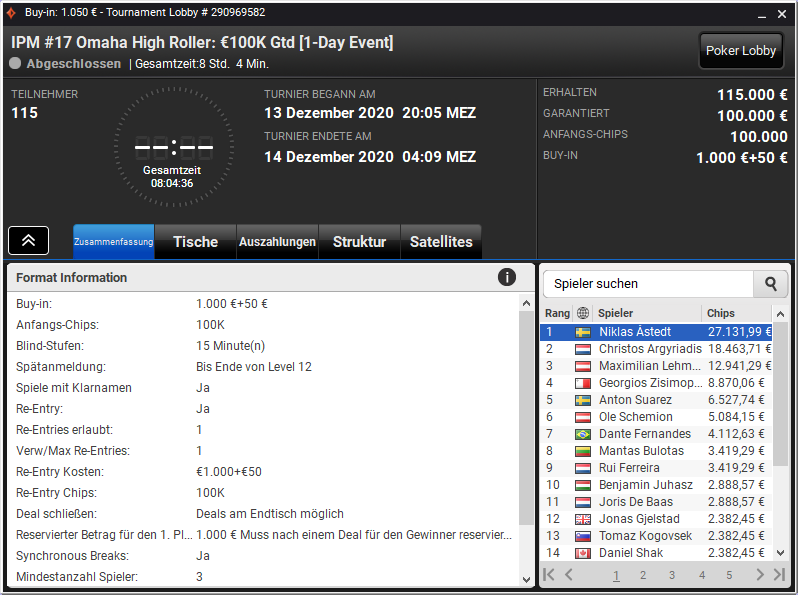The height and width of the screenshot is (595, 798).
Task: Select player row Christos Argyriadis
Action: (656, 349)
